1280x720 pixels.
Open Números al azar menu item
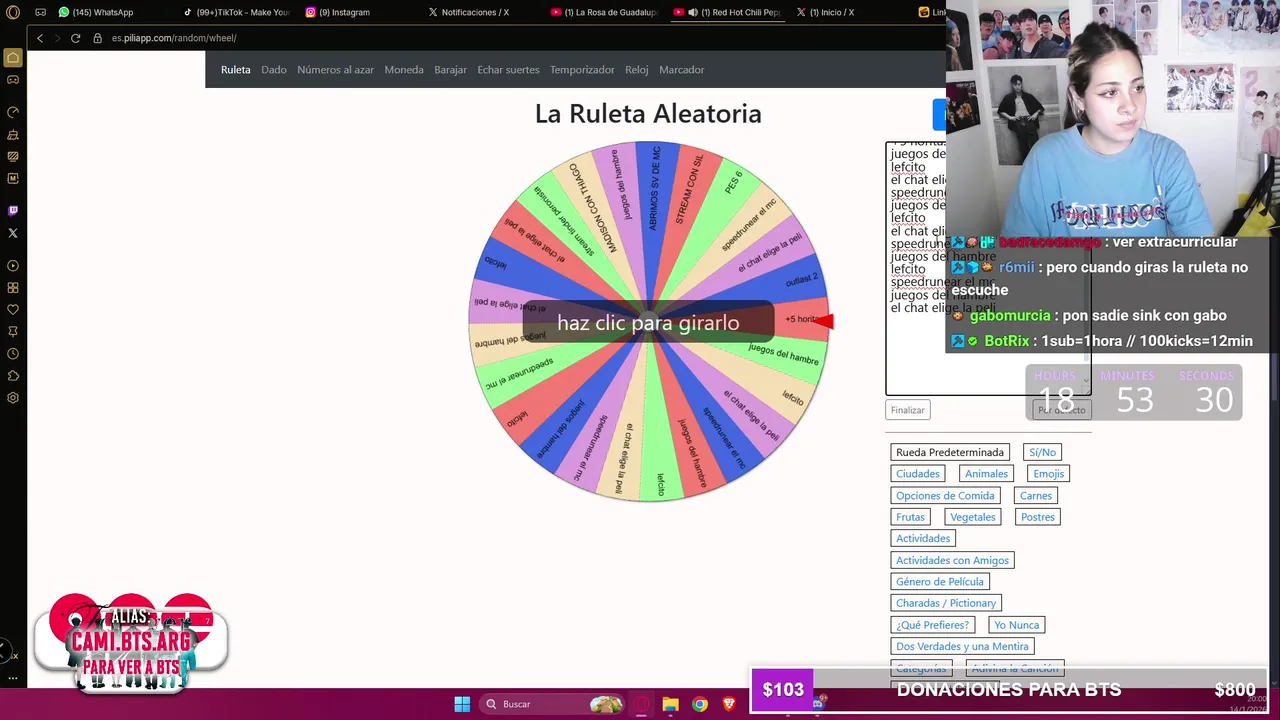pyautogui.click(x=335, y=70)
